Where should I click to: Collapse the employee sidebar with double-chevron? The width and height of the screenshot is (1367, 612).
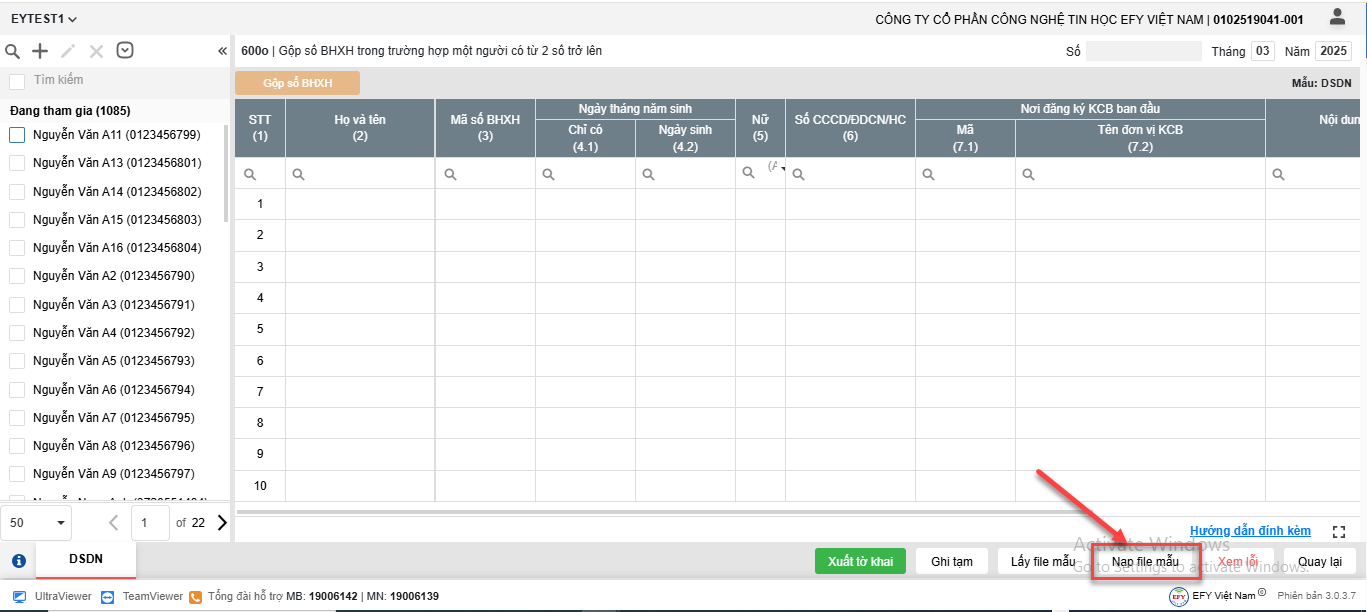(222, 51)
